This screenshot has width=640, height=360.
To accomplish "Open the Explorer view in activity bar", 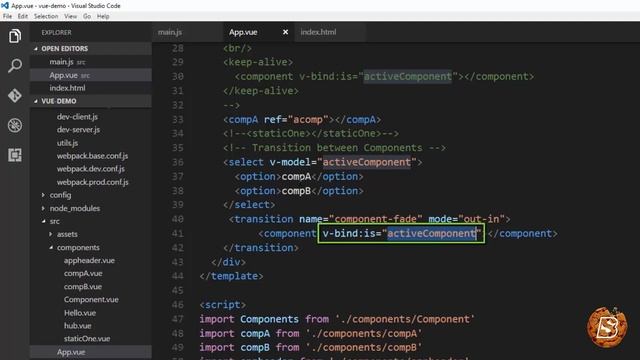I will [x=15, y=36].
